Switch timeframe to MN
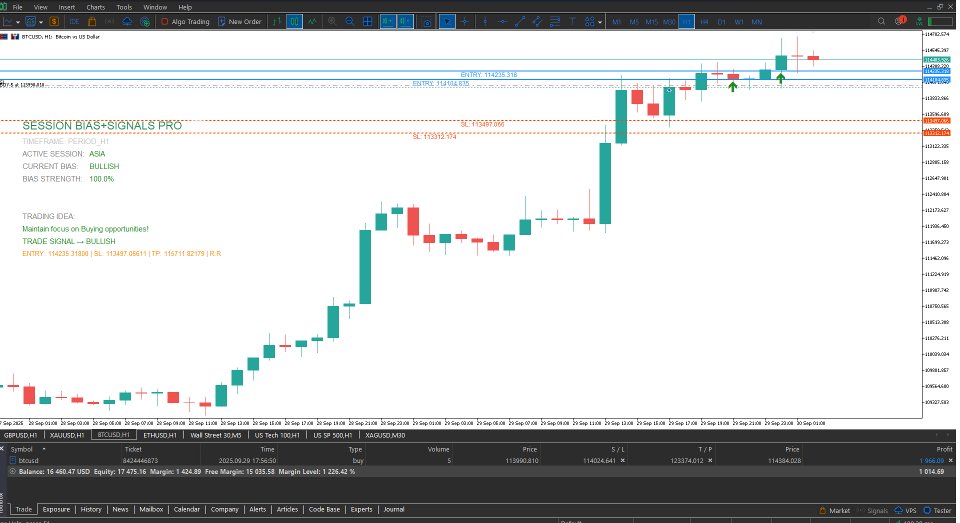 tap(757, 21)
